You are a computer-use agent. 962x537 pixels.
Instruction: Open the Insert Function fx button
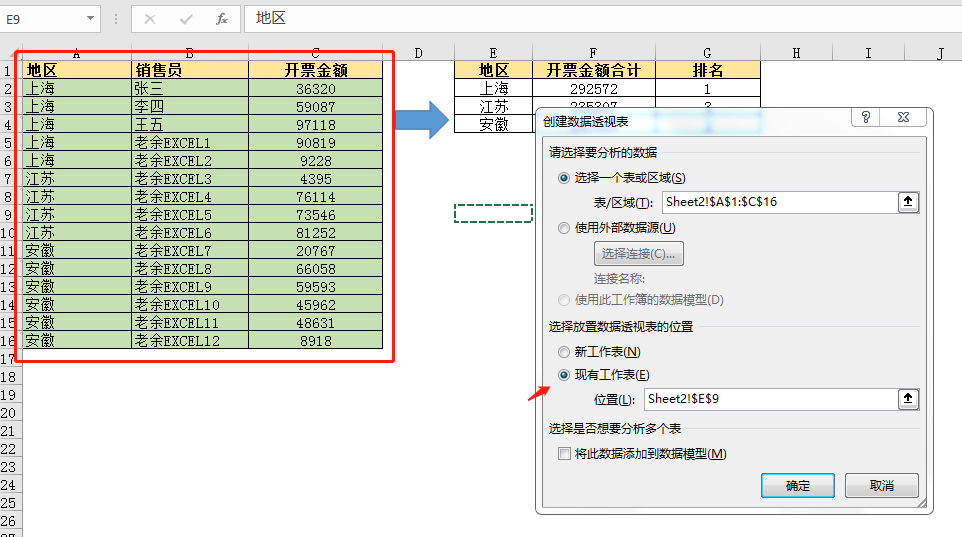click(x=222, y=19)
